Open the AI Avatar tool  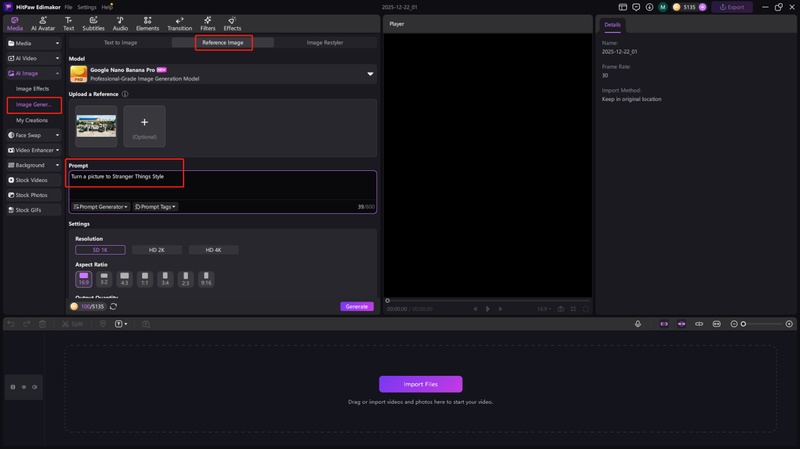[x=43, y=23]
